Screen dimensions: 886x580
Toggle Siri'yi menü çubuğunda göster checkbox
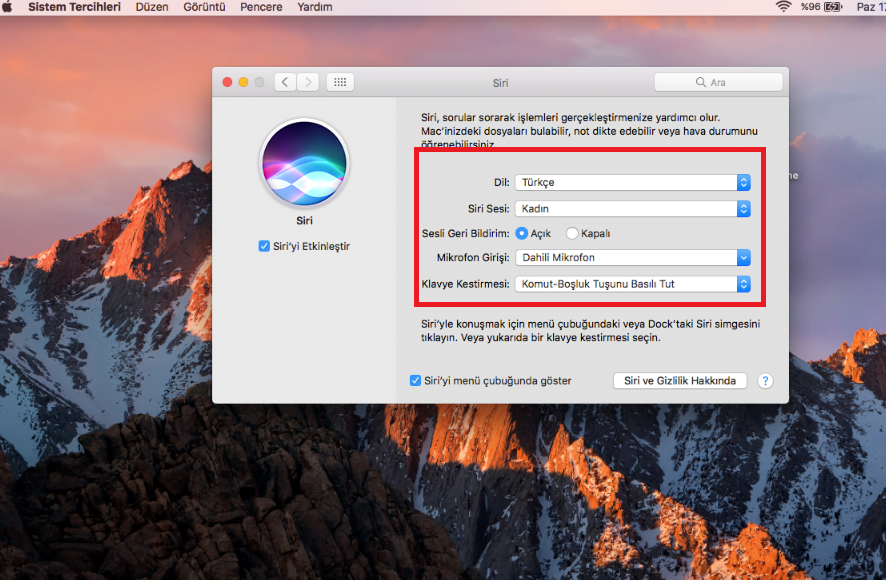pos(415,380)
